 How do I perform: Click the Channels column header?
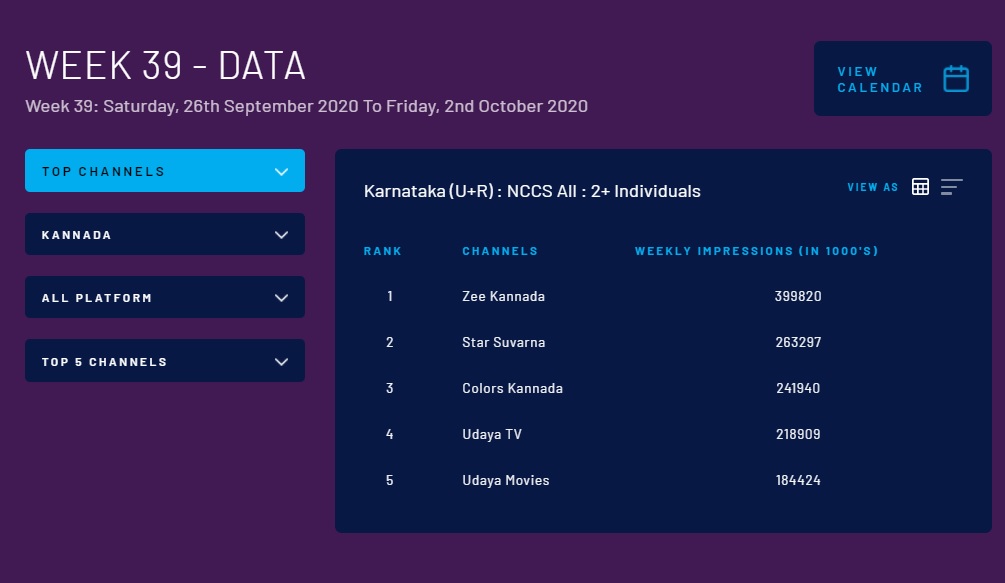point(500,251)
